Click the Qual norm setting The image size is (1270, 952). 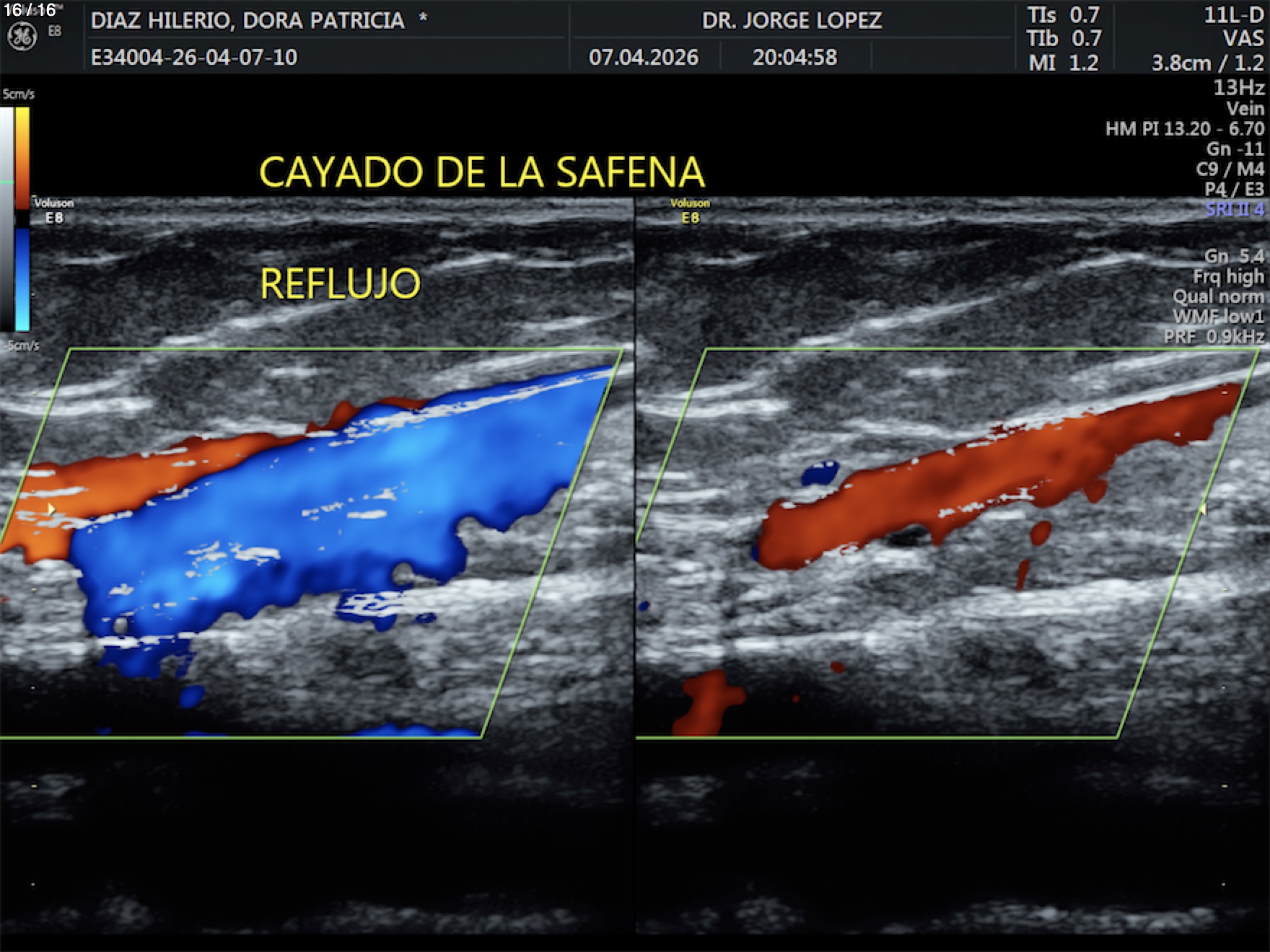pos(1218,296)
